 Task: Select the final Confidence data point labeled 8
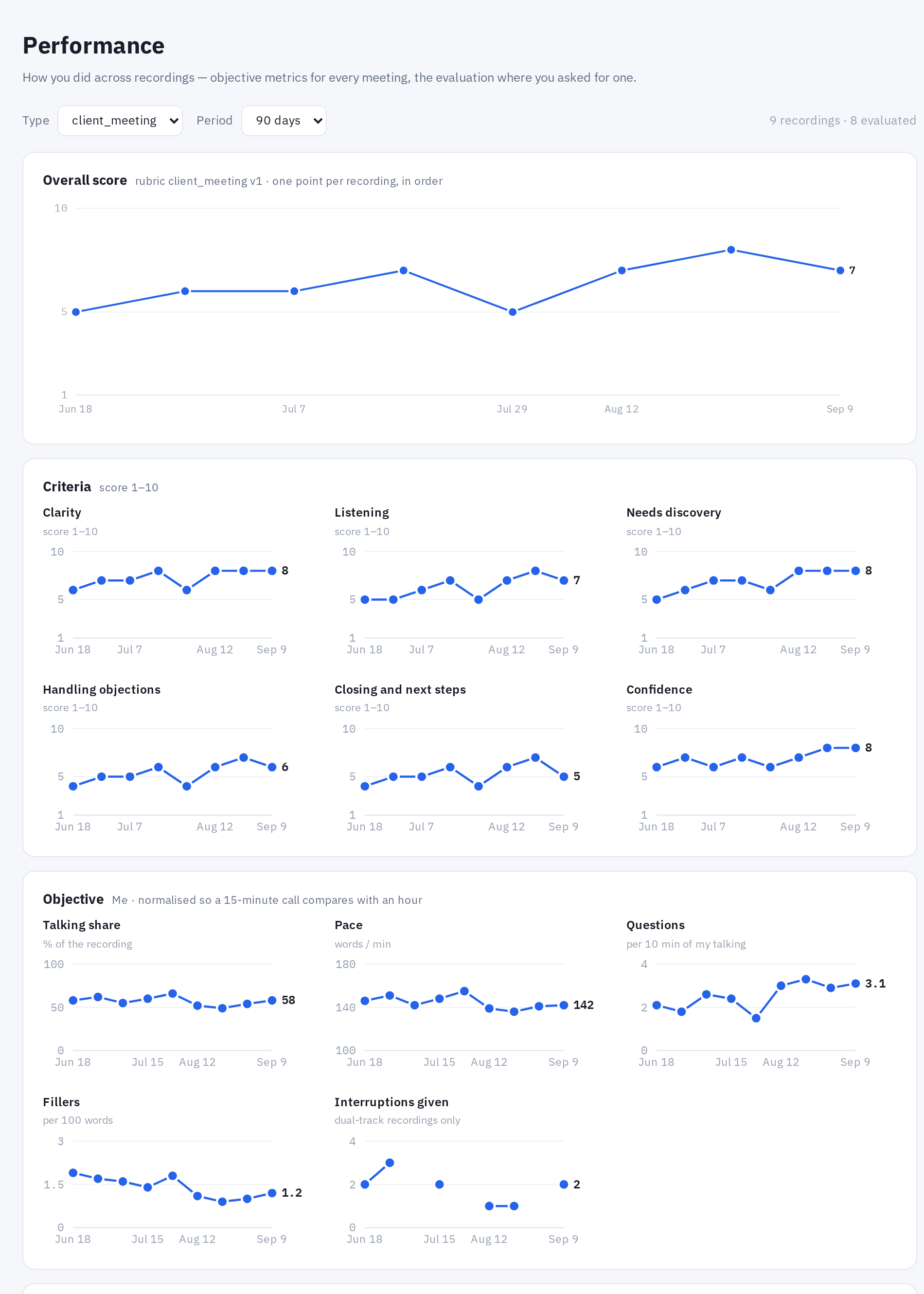(856, 748)
